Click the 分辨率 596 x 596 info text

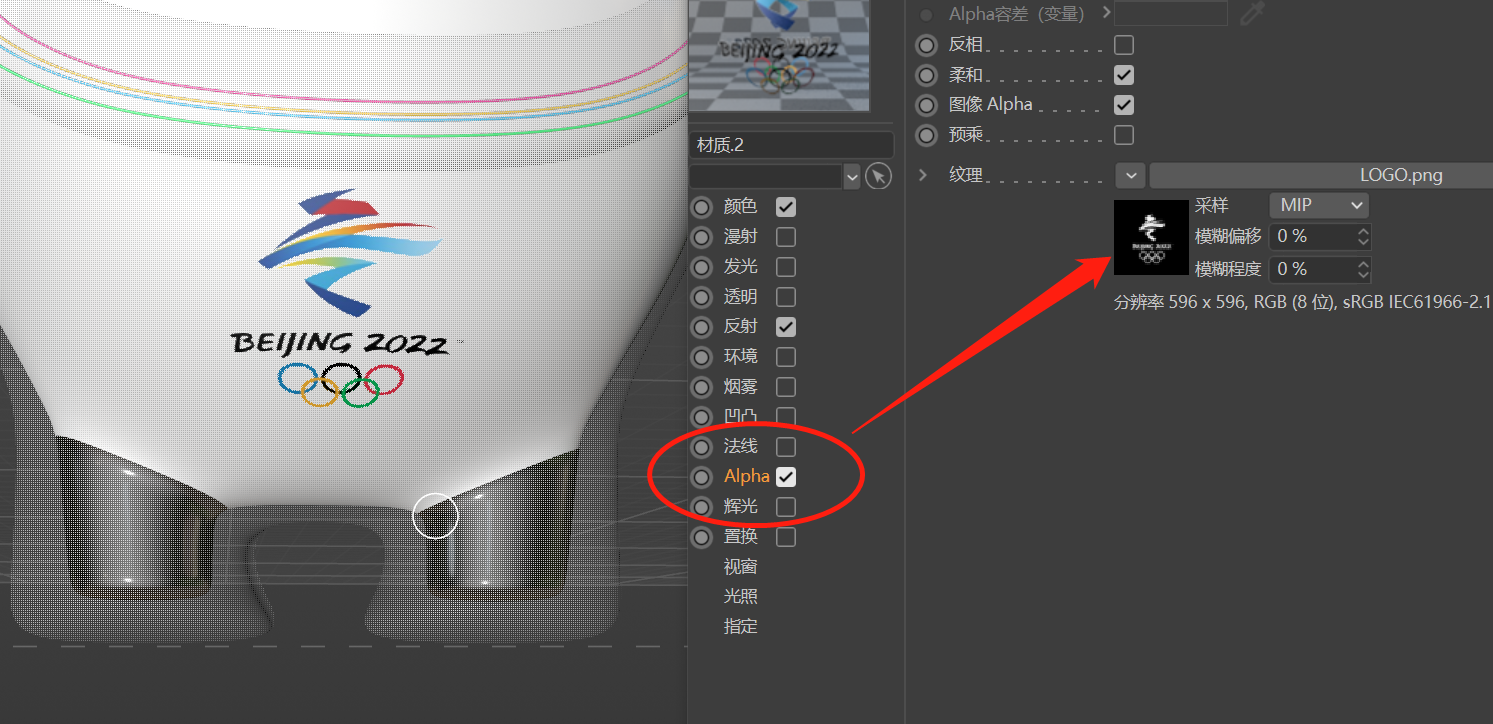[x=1303, y=301]
